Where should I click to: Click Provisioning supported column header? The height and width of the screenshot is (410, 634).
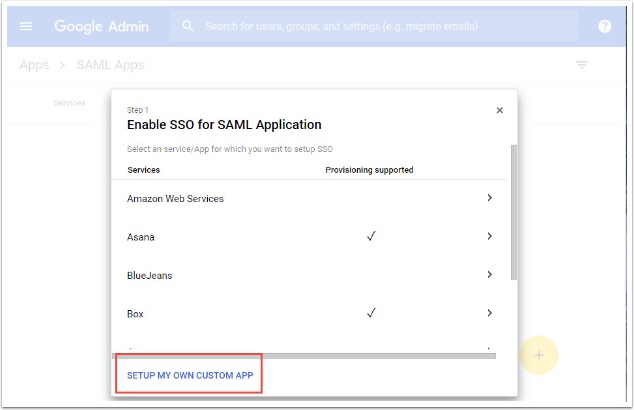[369, 170]
